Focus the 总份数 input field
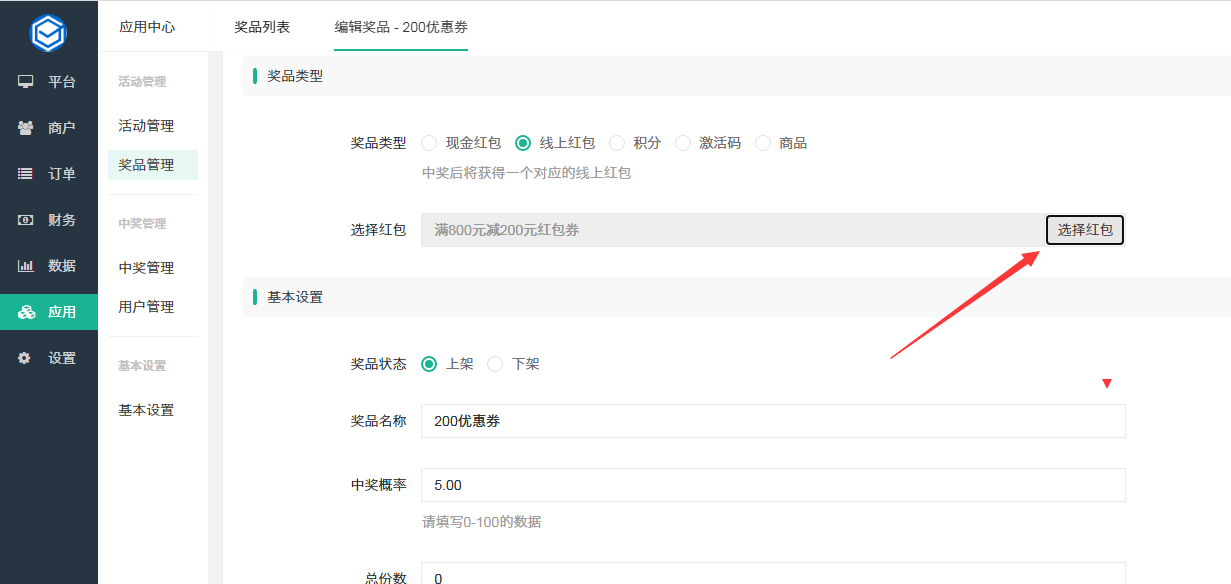The width and height of the screenshot is (1231, 584). click(773, 573)
